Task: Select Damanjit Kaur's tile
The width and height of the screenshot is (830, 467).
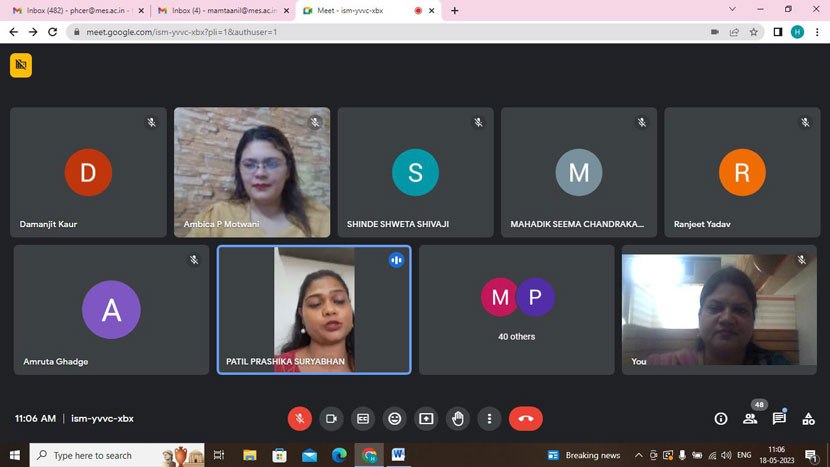Action: tap(88, 173)
